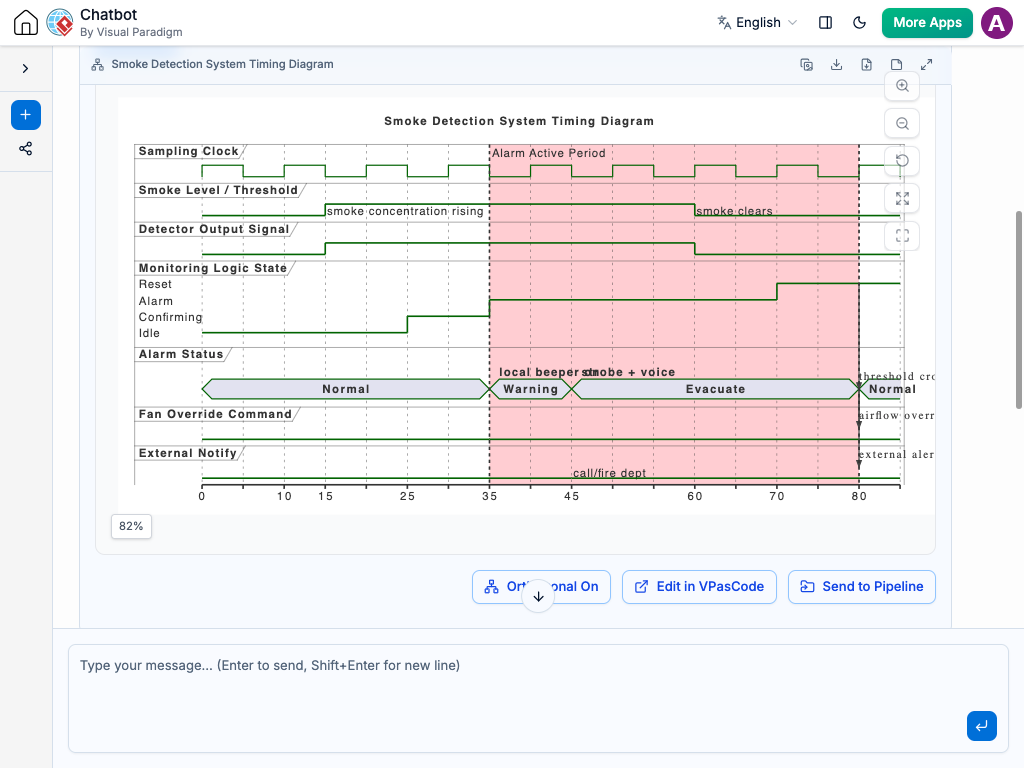Click the page vertical scrollbar

[x=1018, y=310]
